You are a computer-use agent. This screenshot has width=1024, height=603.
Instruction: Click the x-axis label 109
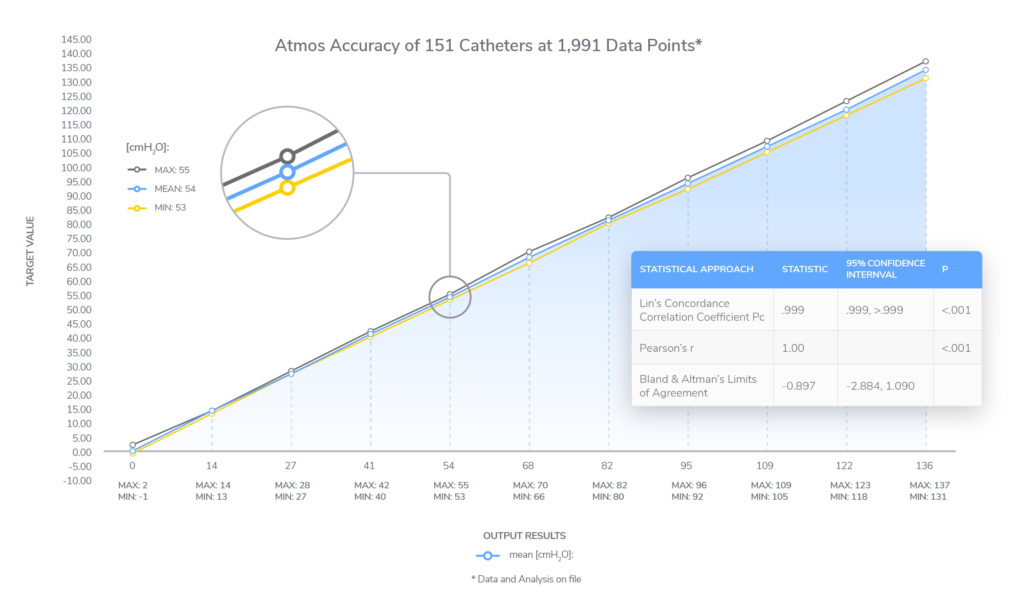tap(767, 465)
